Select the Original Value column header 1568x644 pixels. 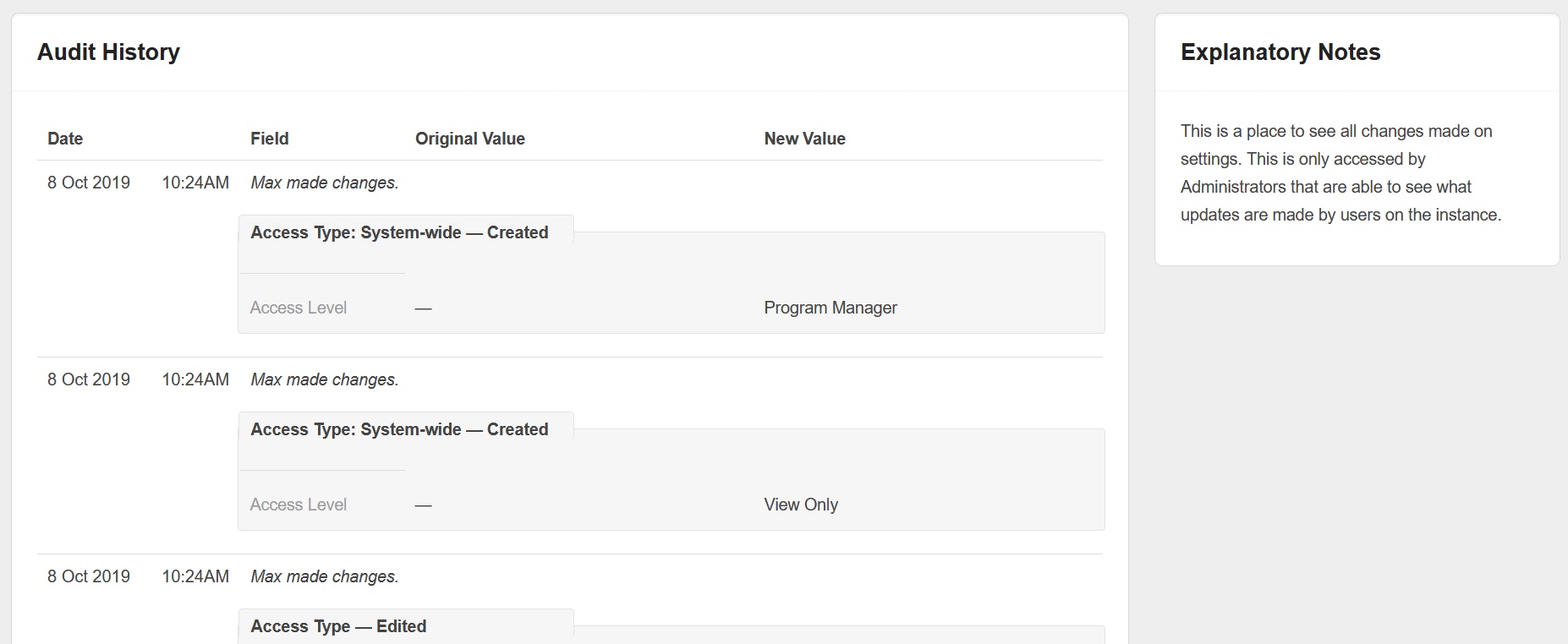[469, 139]
